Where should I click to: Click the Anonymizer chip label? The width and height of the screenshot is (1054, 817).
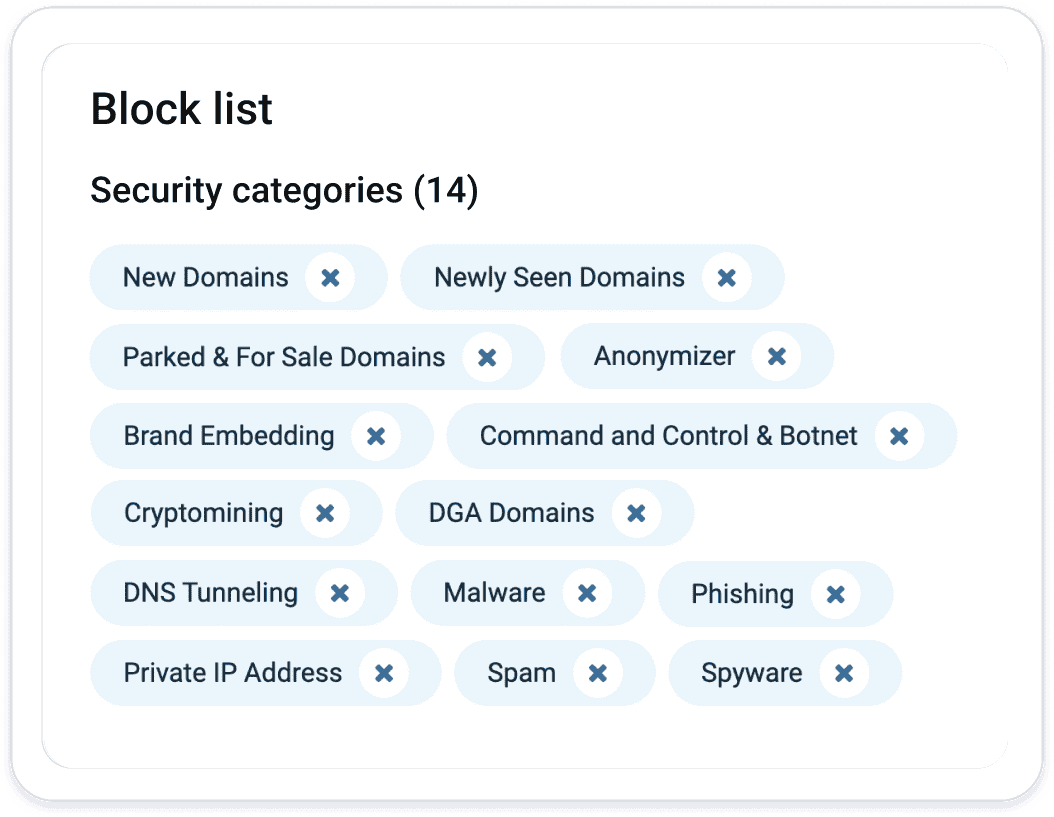(x=664, y=356)
